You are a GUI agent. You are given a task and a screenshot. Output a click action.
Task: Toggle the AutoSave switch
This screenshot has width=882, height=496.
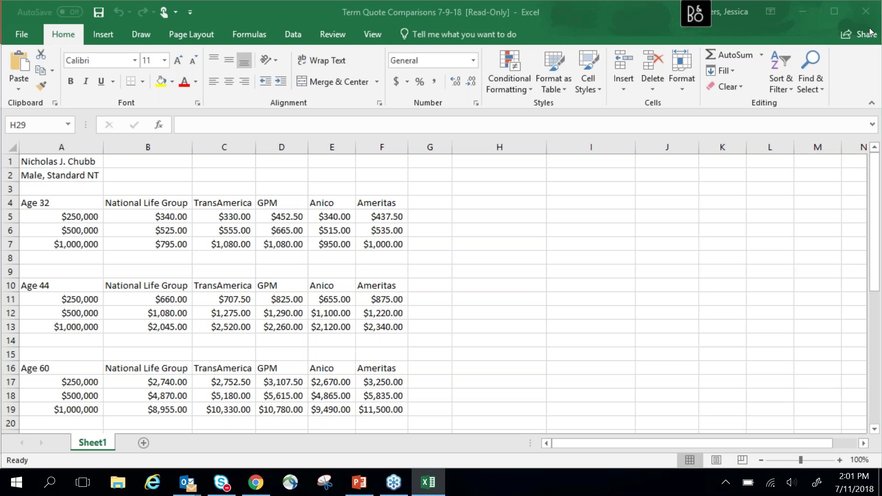point(70,12)
